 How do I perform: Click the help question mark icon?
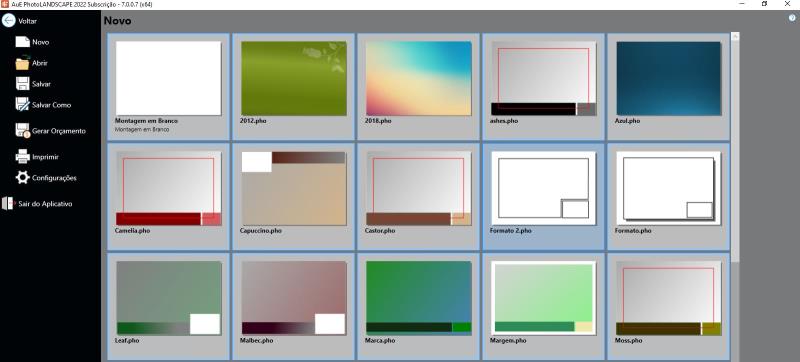pyautogui.click(x=792, y=18)
